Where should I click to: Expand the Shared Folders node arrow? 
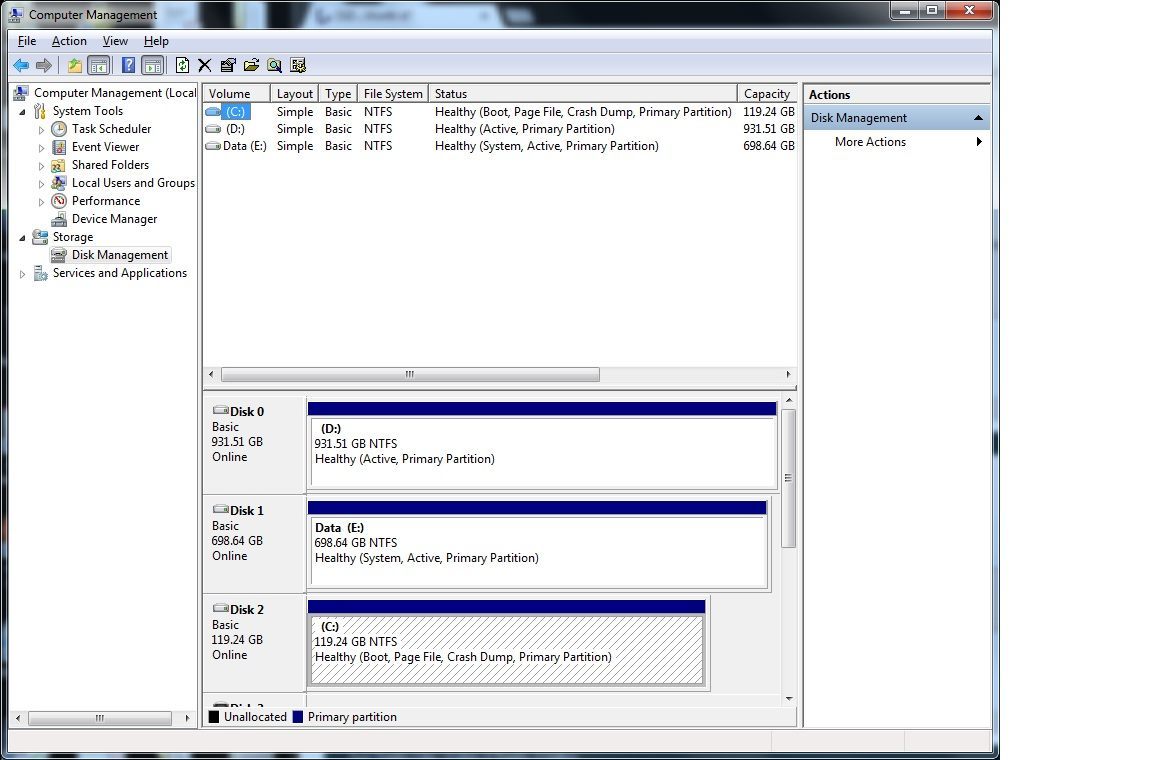tap(41, 165)
